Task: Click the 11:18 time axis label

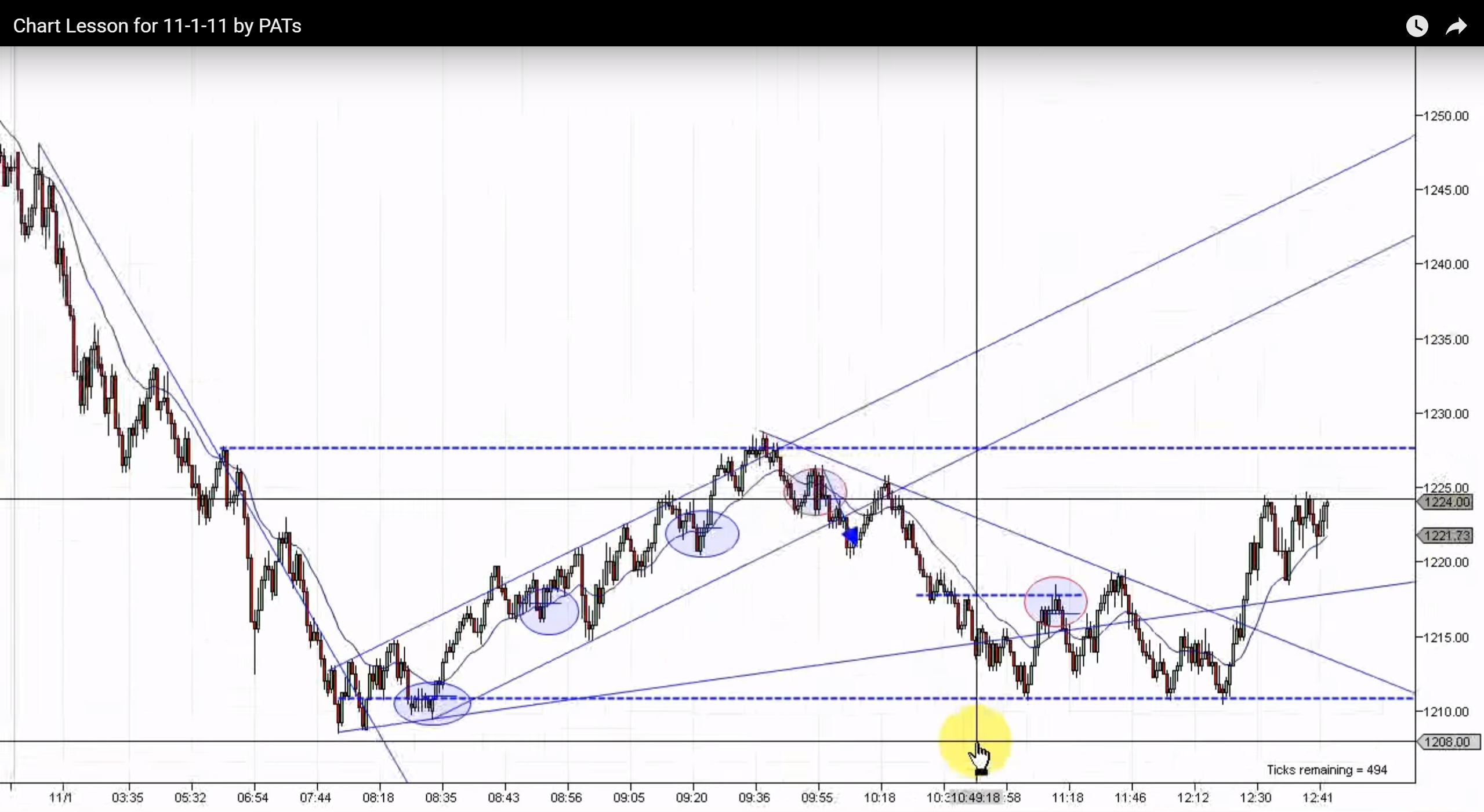Action: pyautogui.click(x=1068, y=798)
